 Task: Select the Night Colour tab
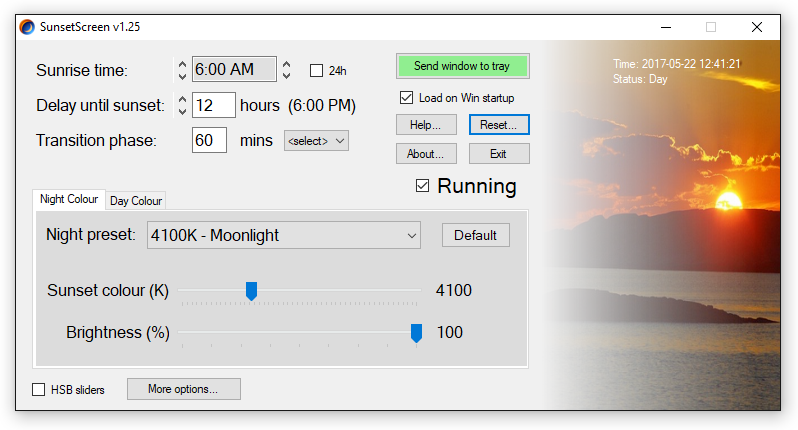click(69, 199)
